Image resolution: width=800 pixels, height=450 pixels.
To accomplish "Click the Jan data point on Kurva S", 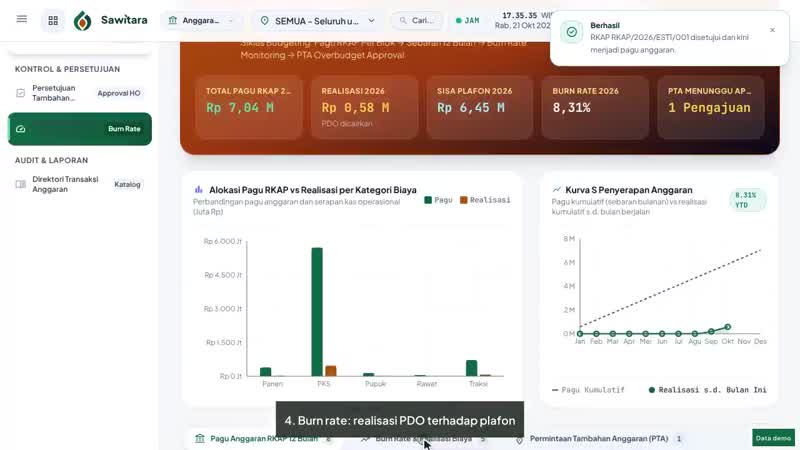I will pyautogui.click(x=580, y=334).
